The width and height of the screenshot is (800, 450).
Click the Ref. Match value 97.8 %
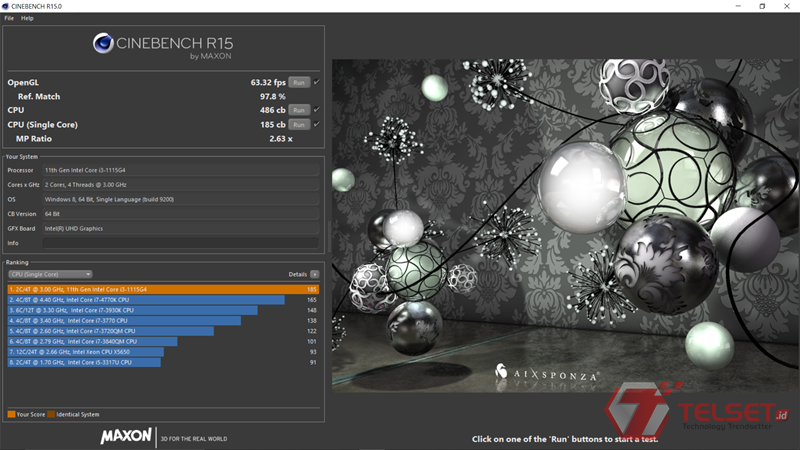click(x=272, y=96)
